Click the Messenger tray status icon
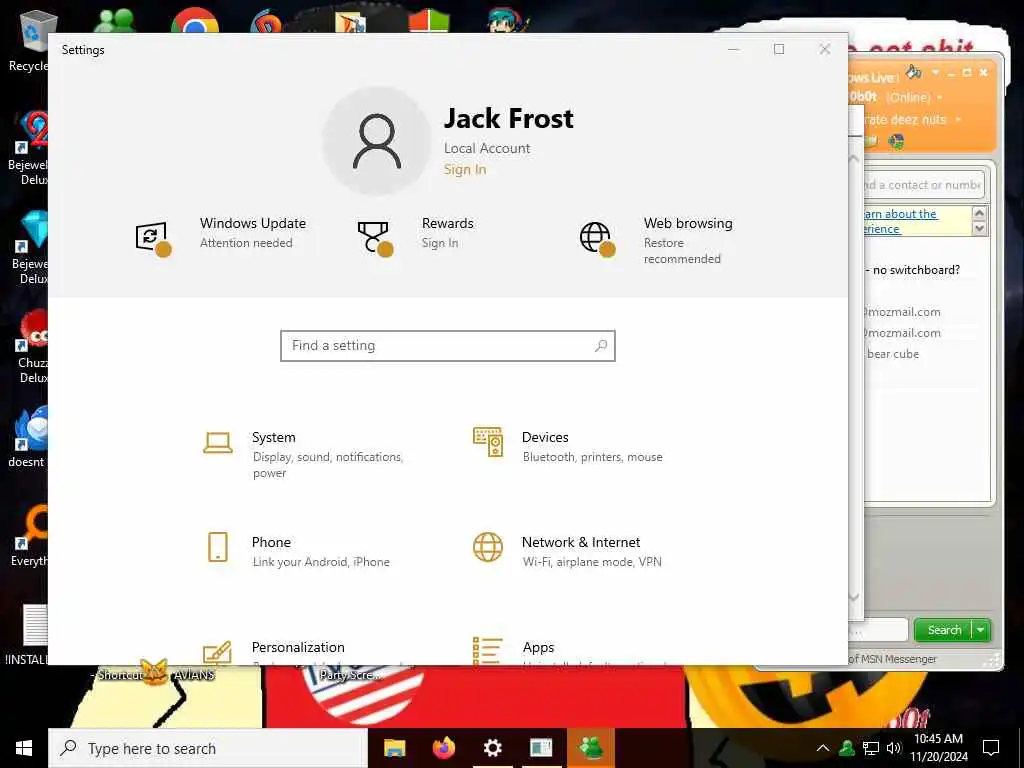Viewport: 1024px width, 768px height. coord(847,748)
